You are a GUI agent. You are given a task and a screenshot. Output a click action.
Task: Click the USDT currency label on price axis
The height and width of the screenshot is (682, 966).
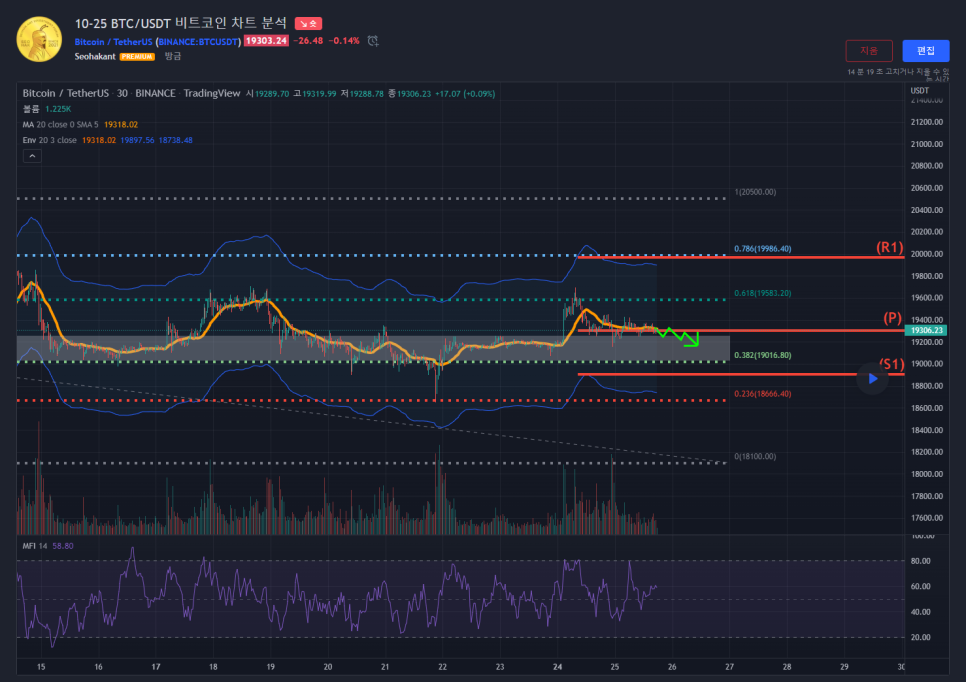pos(920,91)
